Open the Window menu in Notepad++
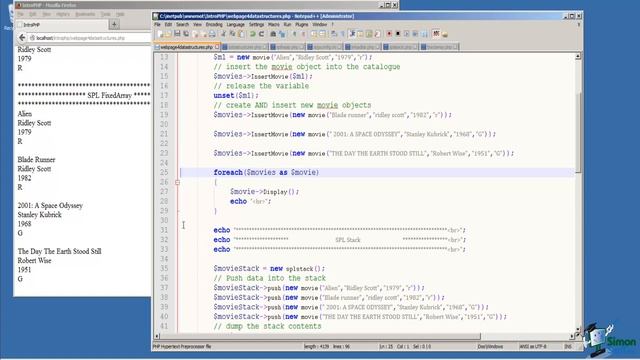Screen dimensions: 640x360 click(x=320, y=24)
